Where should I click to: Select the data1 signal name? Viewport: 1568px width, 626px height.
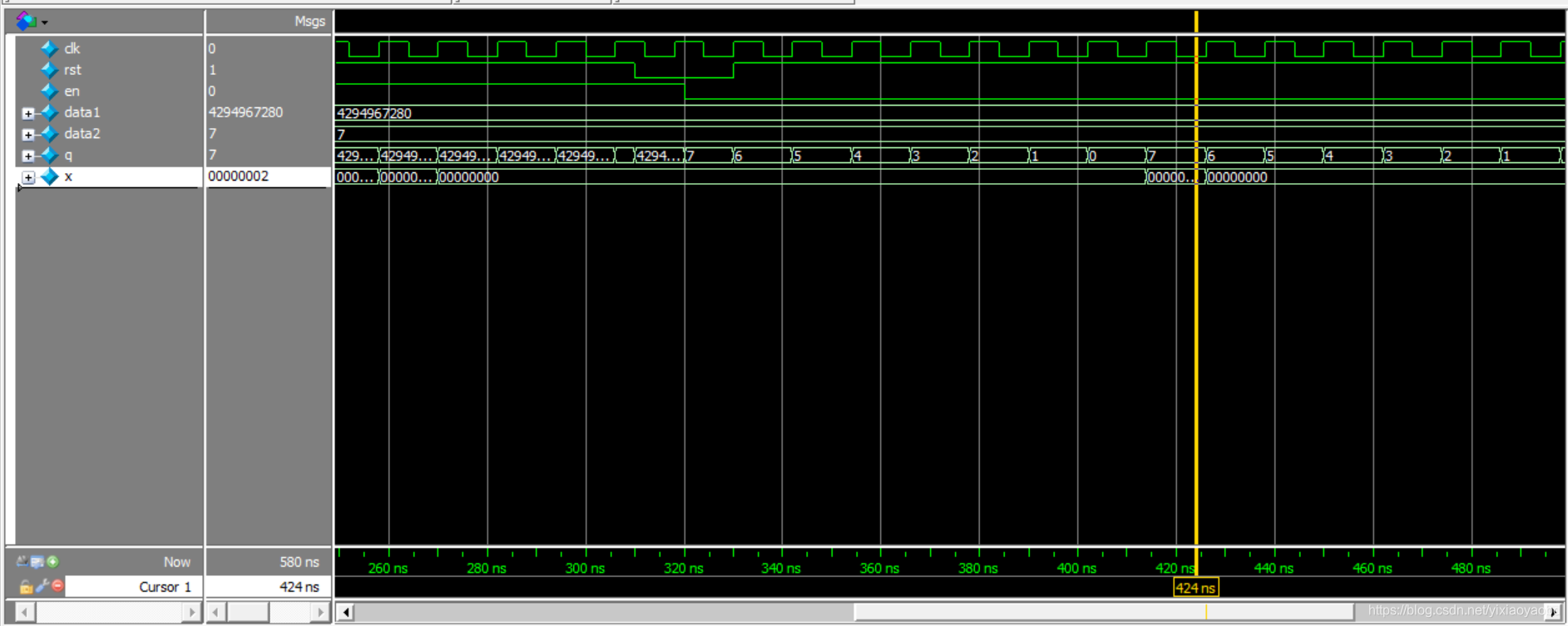82,112
